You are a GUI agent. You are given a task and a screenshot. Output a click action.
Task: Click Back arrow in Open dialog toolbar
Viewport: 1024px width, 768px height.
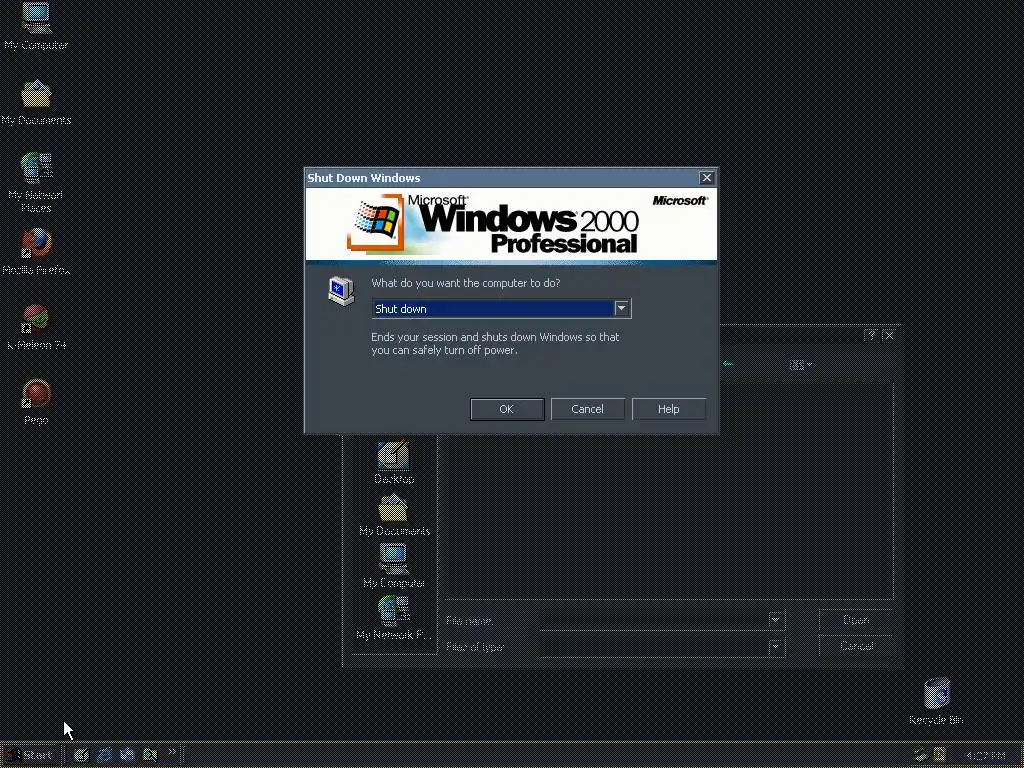click(x=728, y=364)
